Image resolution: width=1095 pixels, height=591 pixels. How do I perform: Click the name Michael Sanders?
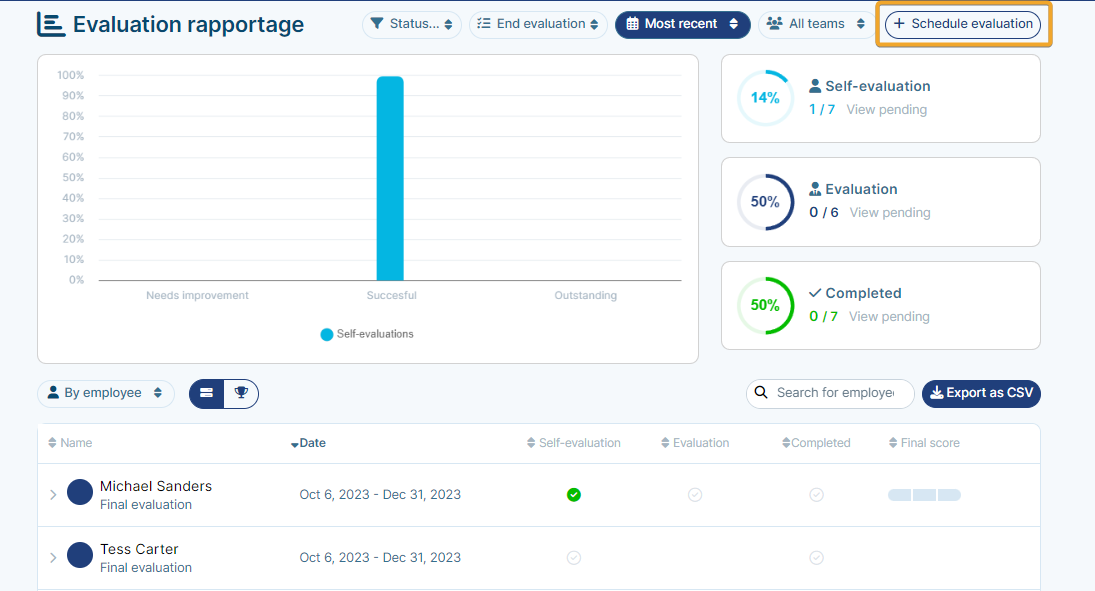[156, 486]
